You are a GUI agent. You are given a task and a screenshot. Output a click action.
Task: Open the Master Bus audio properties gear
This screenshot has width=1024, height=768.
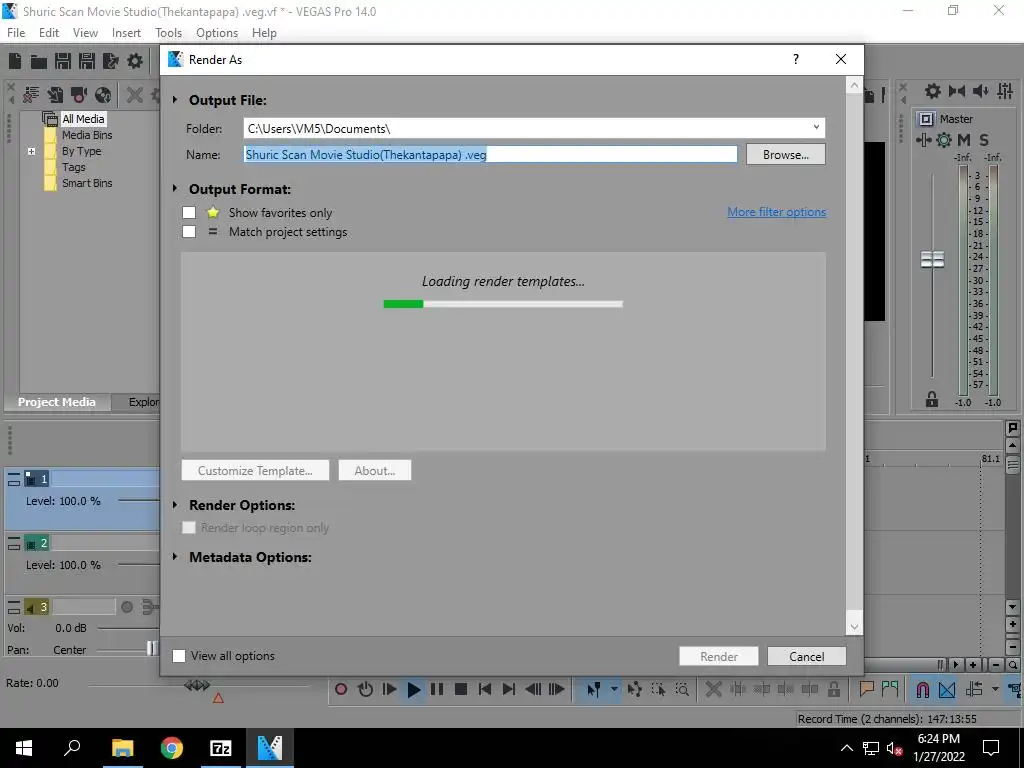(x=933, y=91)
